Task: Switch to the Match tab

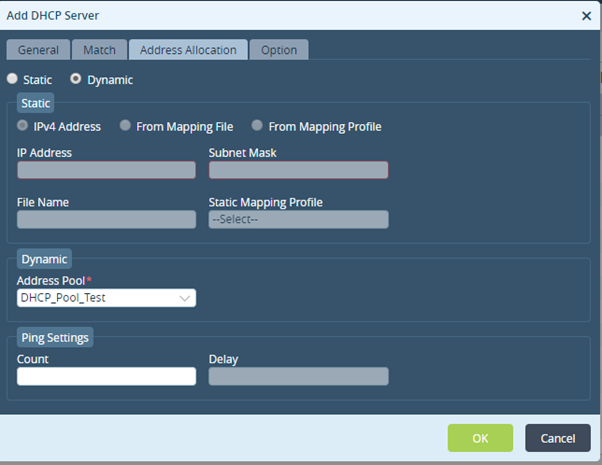Action: [x=99, y=50]
